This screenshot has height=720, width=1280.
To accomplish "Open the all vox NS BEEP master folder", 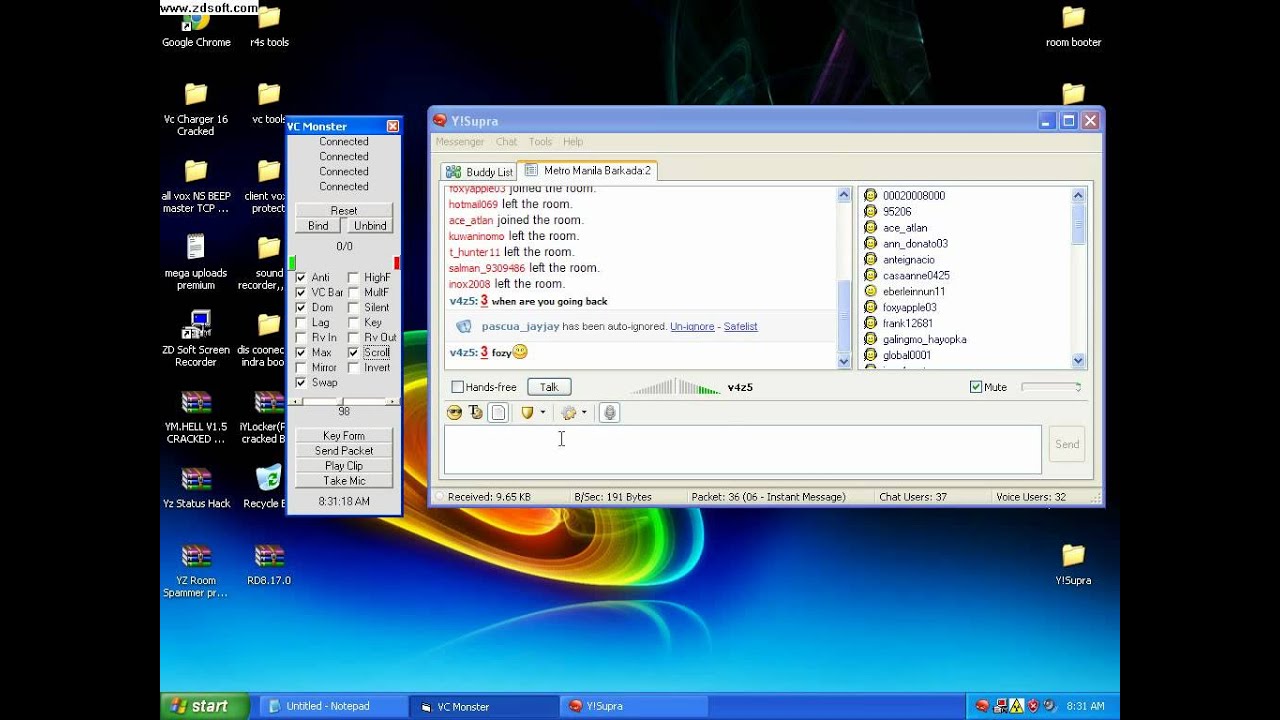I will pyautogui.click(x=196, y=186).
